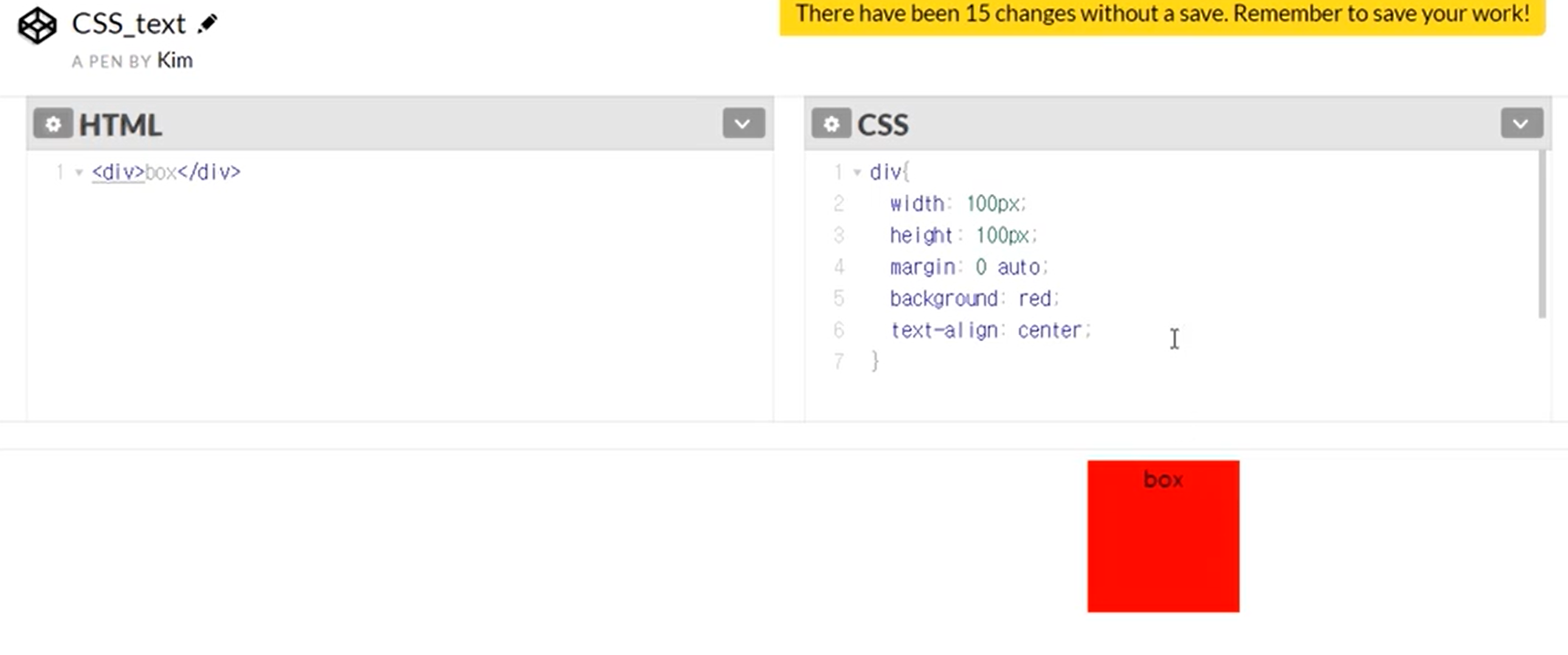Image resolution: width=1568 pixels, height=655 pixels.
Task: Place cursor on 'background: red;' line
Action: point(975,298)
